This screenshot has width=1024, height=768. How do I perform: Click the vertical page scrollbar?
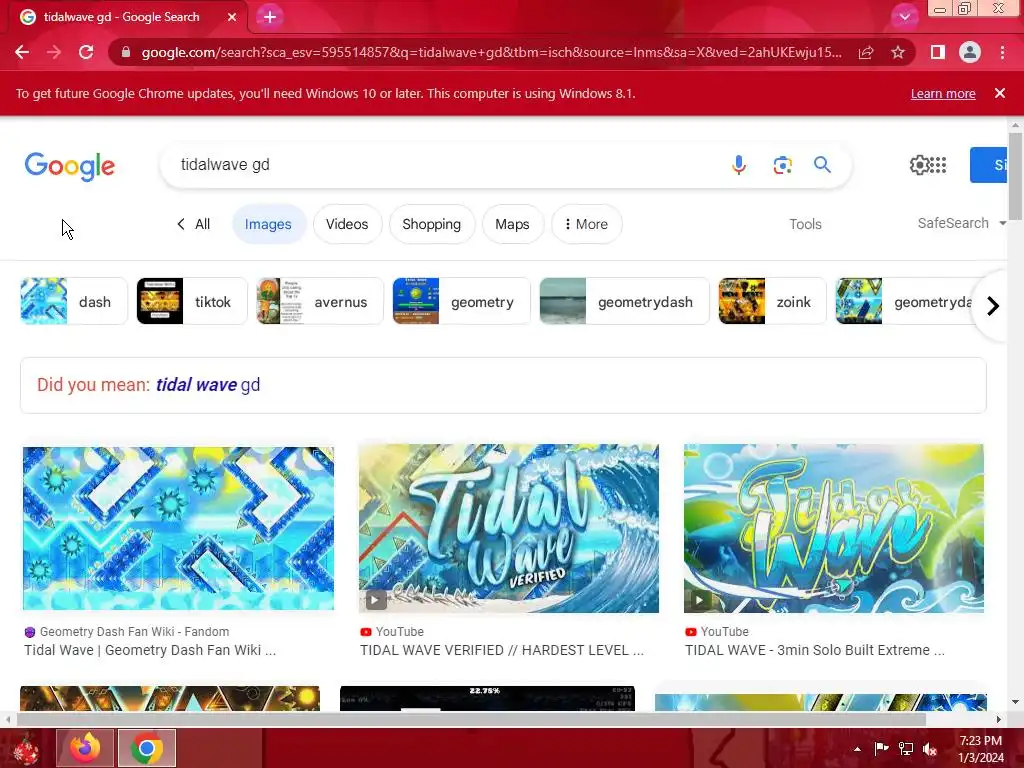[1015, 176]
